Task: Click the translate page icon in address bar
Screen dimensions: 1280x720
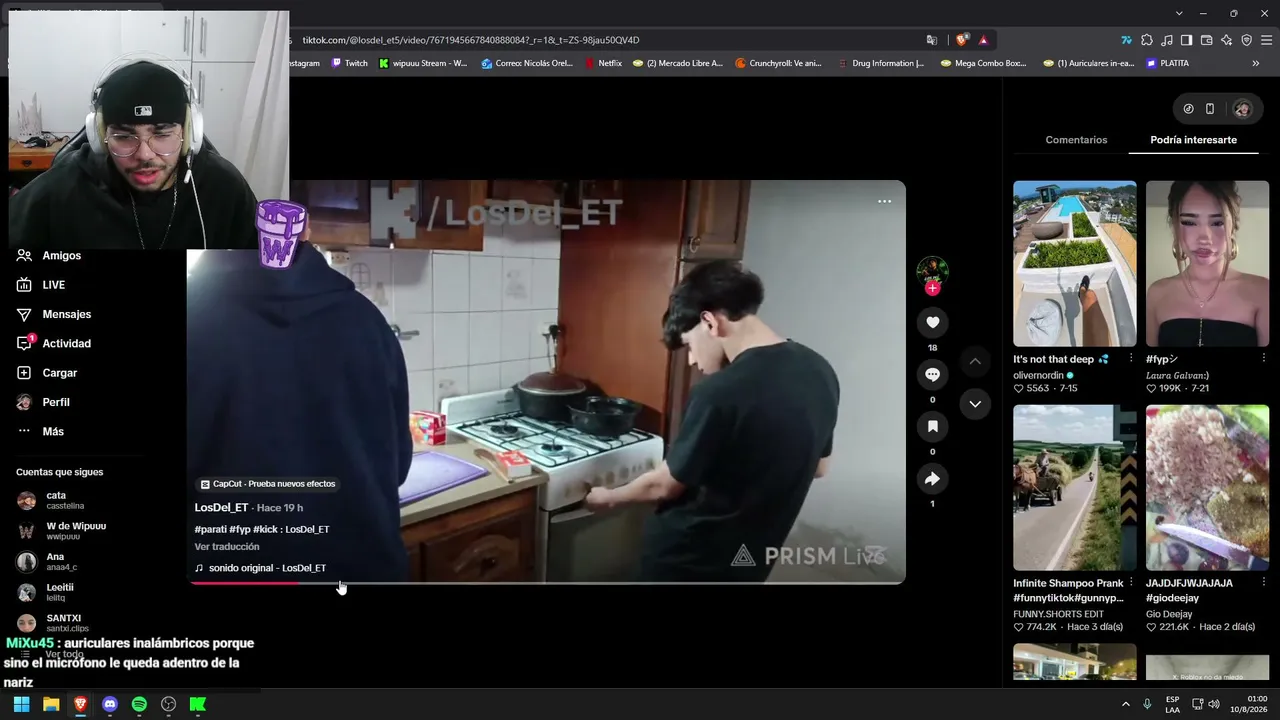Action: pos(932,40)
